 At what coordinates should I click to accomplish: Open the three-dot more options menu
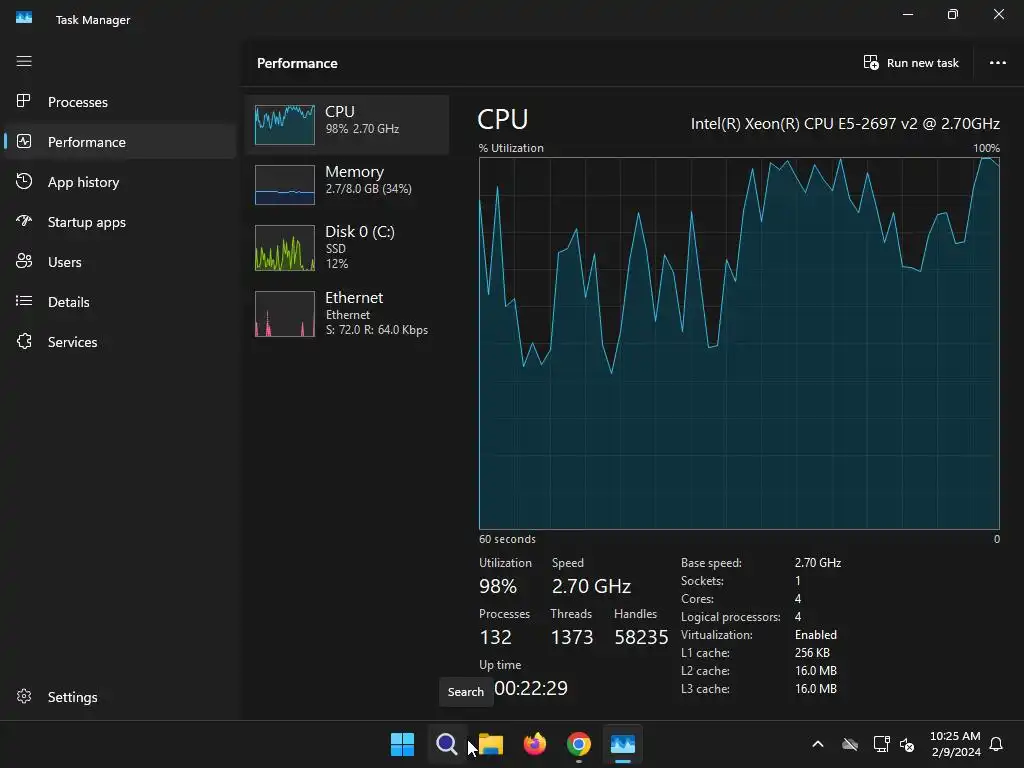997,63
